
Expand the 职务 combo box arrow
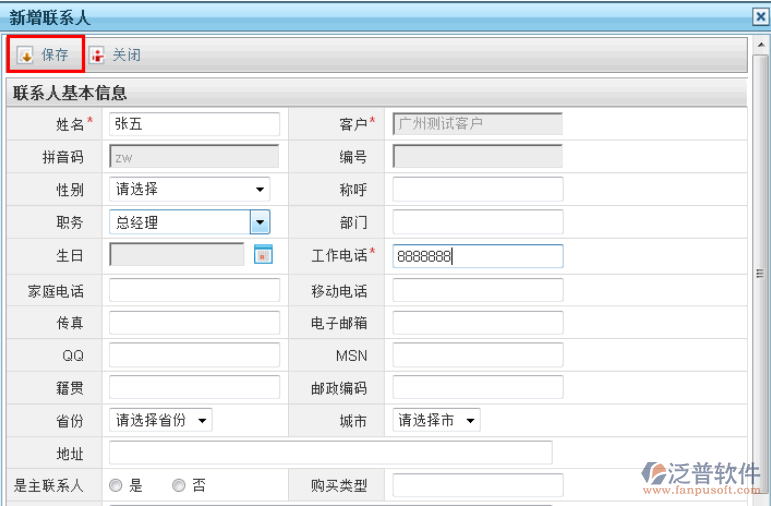(260, 222)
